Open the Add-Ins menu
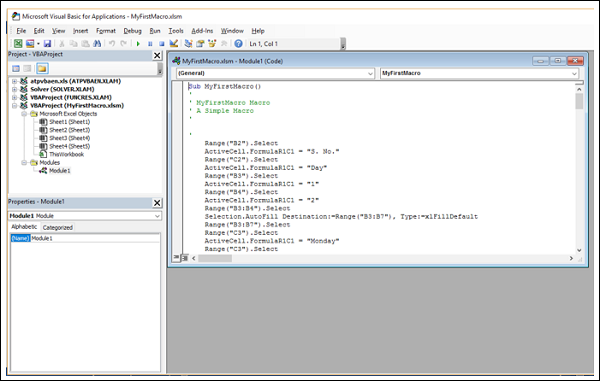The width and height of the screenshot is (600, 381). [202, 31]
